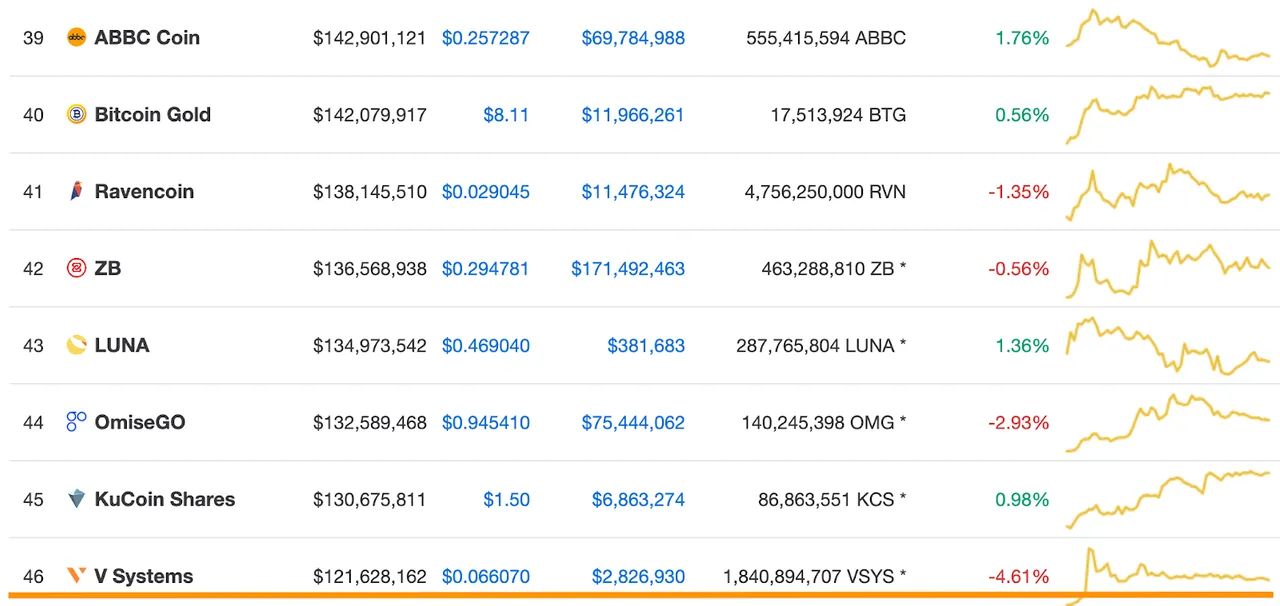
Task: Select supply 86,863,551 KCS
Action: [832, 500]
